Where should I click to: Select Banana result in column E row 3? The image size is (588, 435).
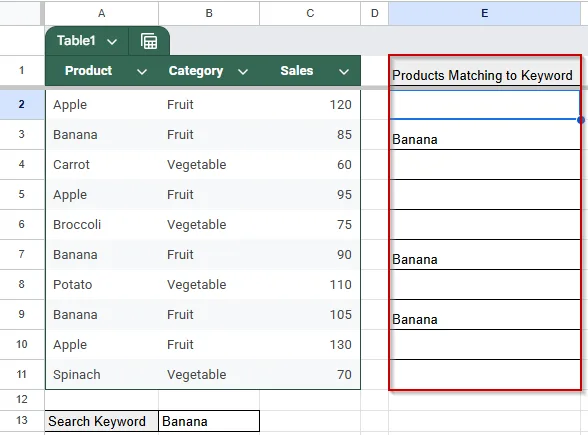(484, 135)
